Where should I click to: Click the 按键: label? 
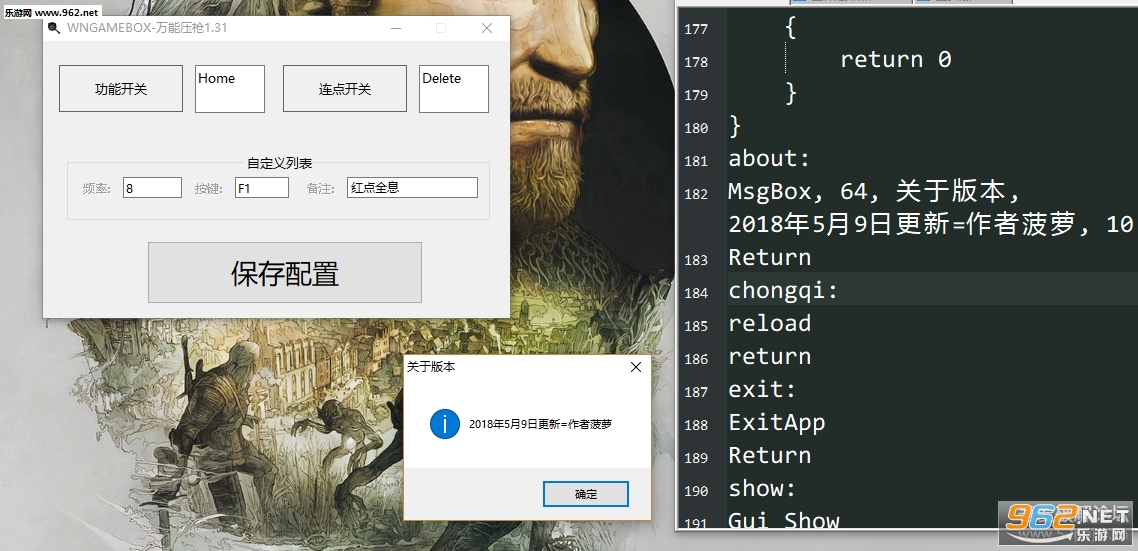[208, 189]
